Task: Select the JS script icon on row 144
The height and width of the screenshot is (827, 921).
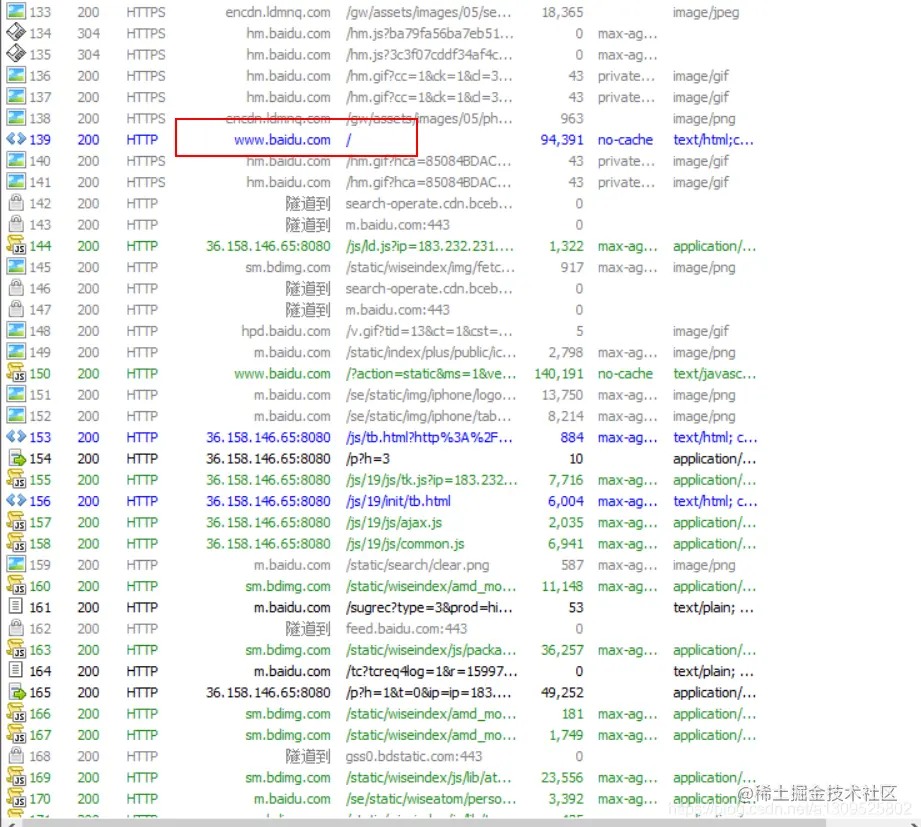Action: [16, 246]
